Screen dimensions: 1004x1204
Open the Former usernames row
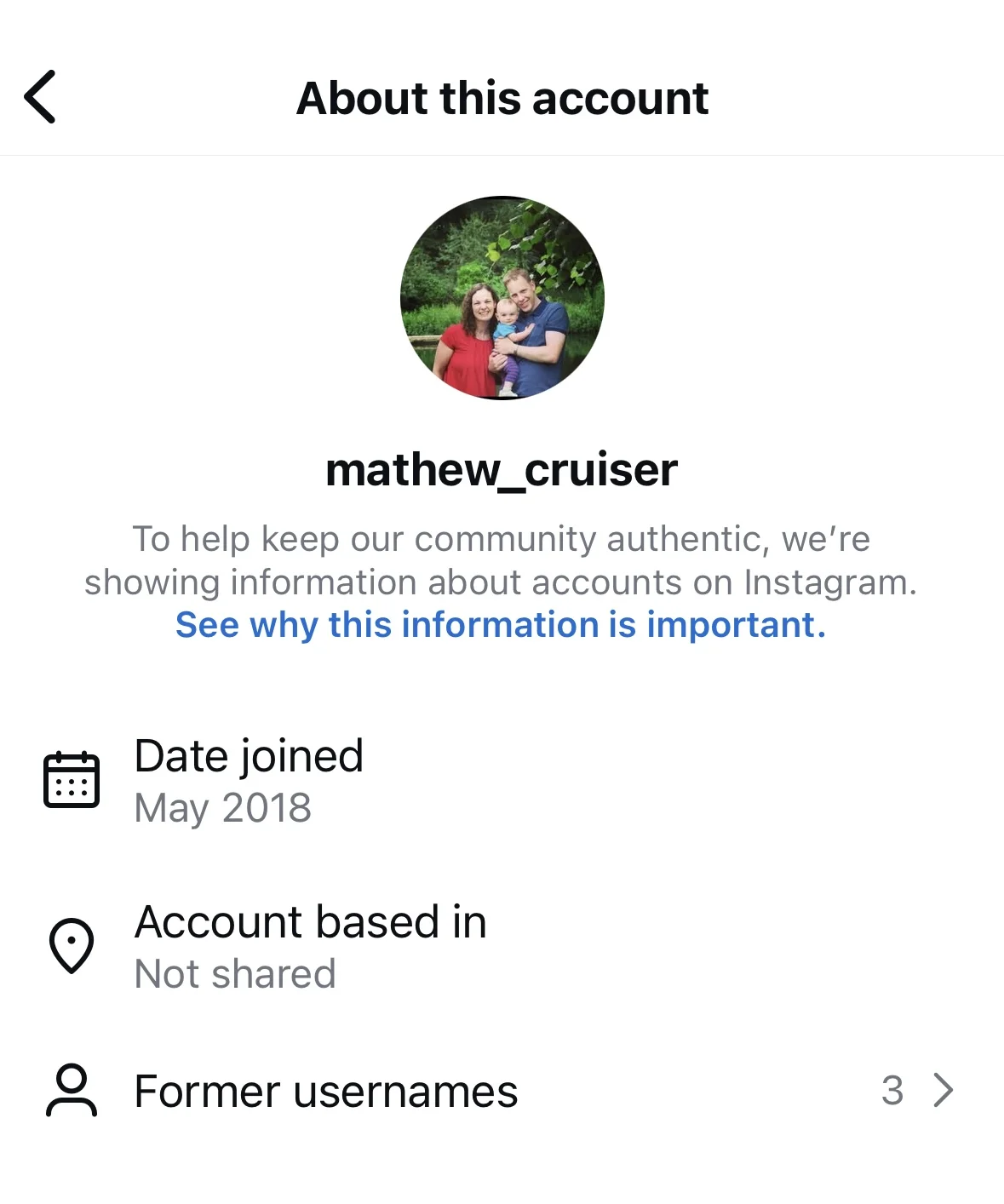click(x=502, y=1090)
